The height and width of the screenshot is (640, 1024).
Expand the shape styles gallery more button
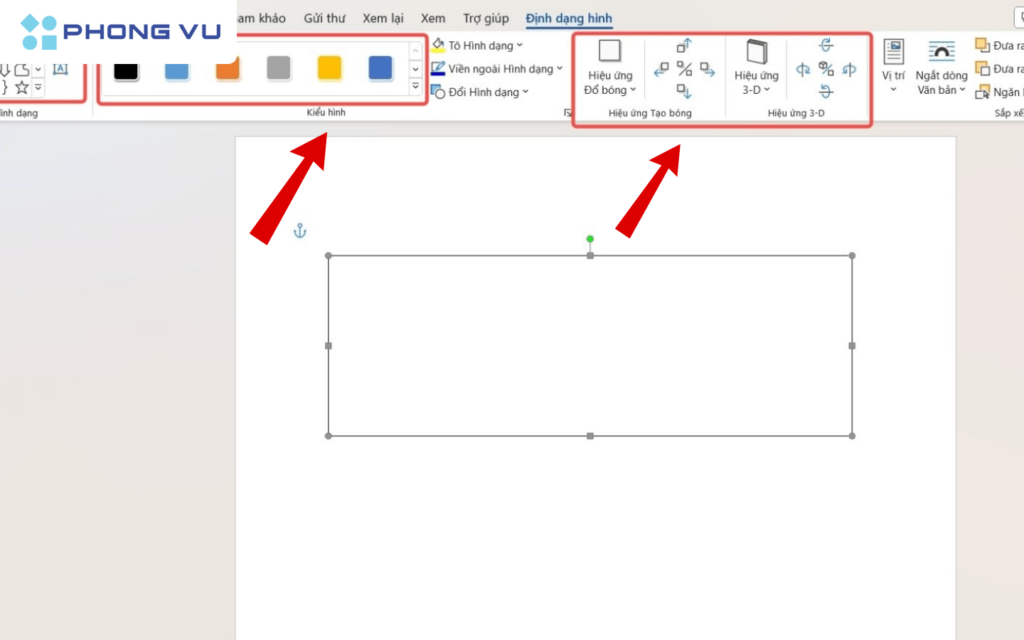416,88
